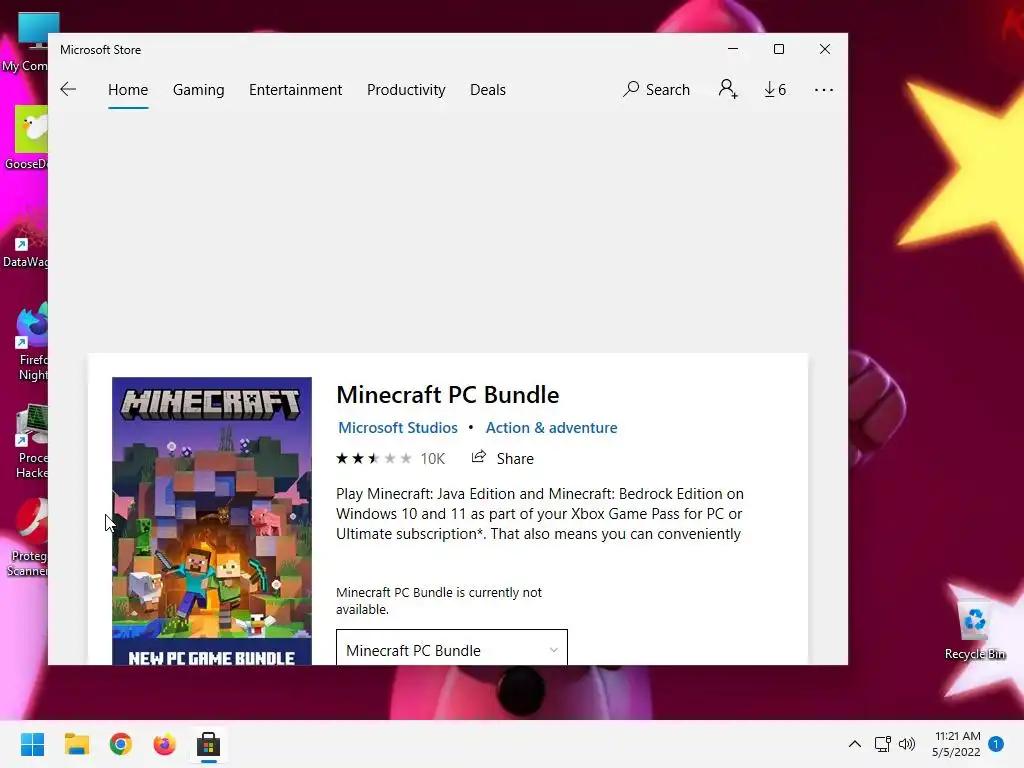Viewport: 1024px width, 768px height.
Task: Open the downloads queue showing 6
Action: pos(775,89)
